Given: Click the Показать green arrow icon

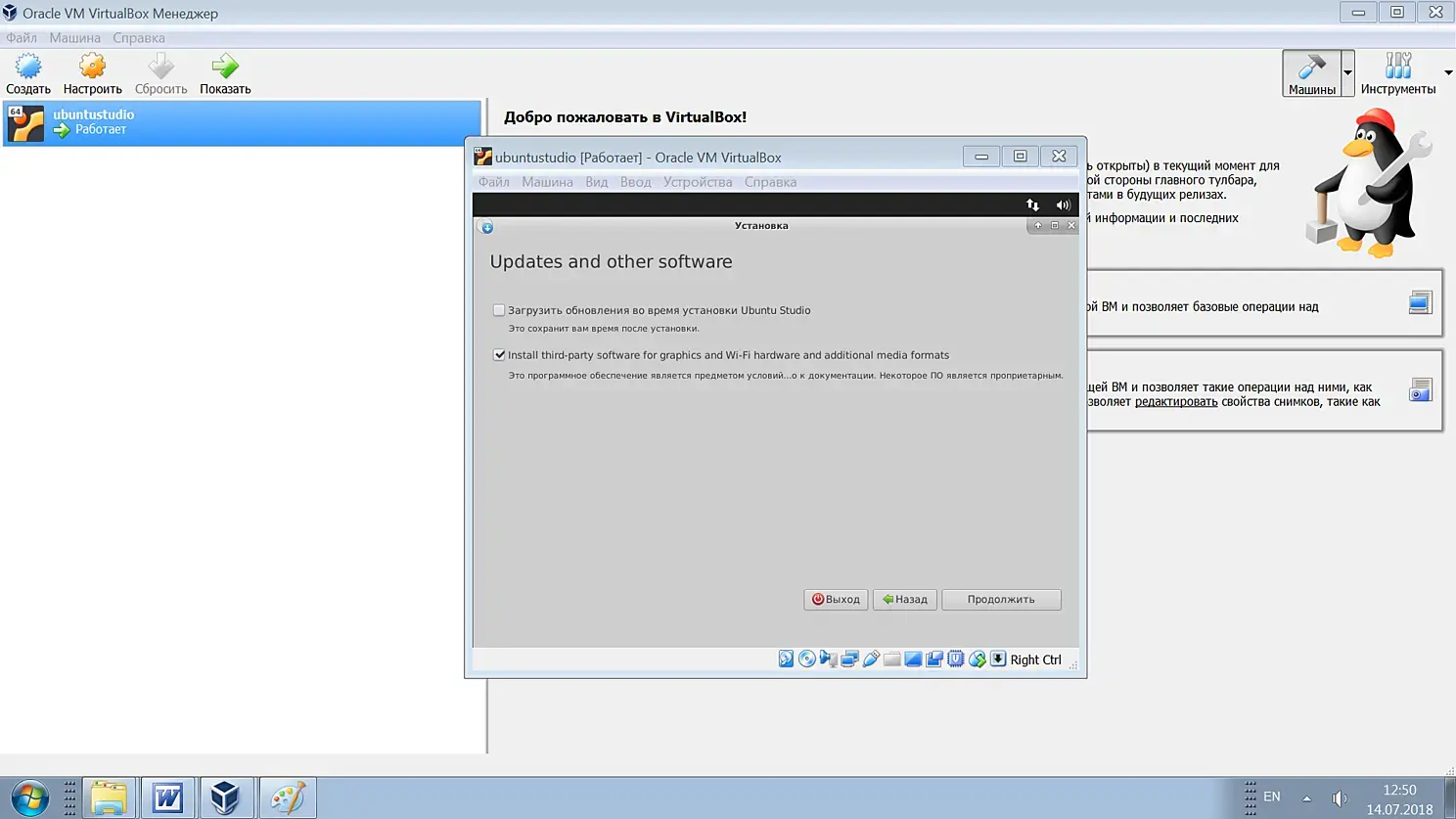Looking at the screenshot, I should [x=225, y=67].
